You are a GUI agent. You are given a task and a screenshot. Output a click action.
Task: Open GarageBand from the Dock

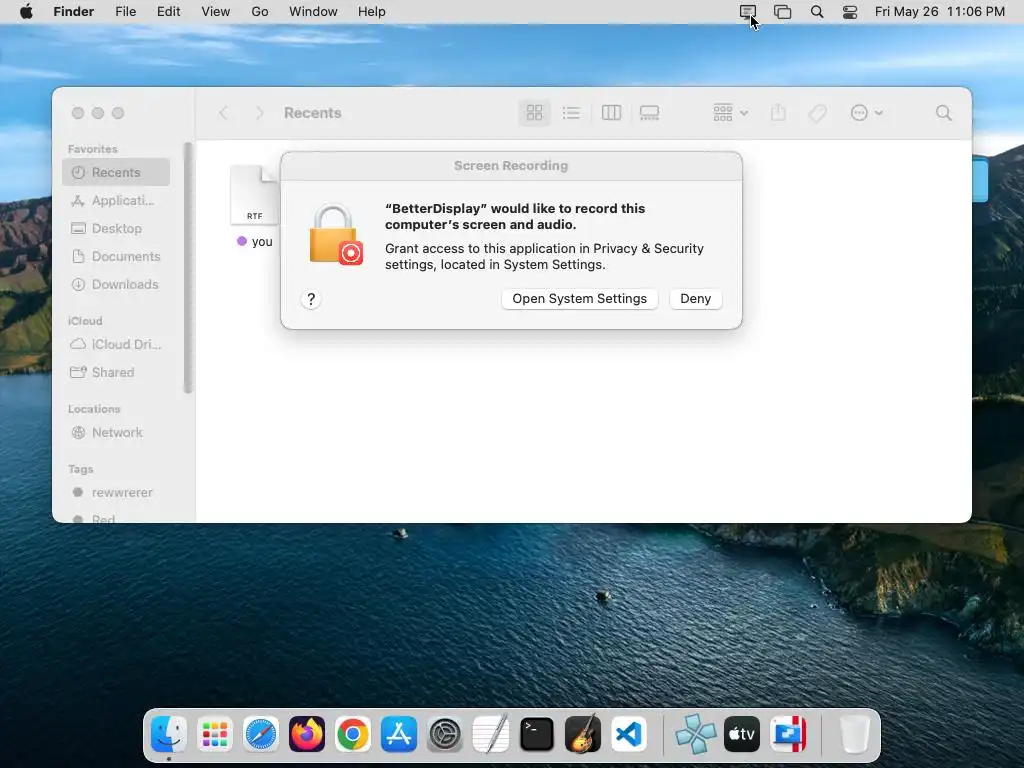pyautogui.click(x=583, y=734)
